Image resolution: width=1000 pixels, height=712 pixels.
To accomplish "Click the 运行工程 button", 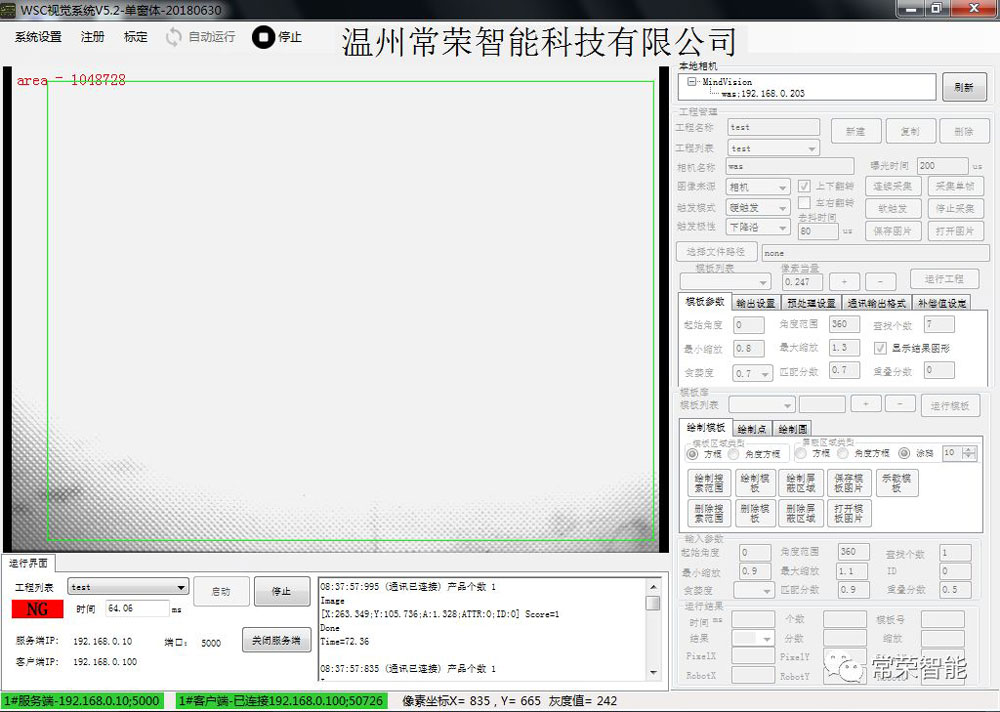I will 945,279.
